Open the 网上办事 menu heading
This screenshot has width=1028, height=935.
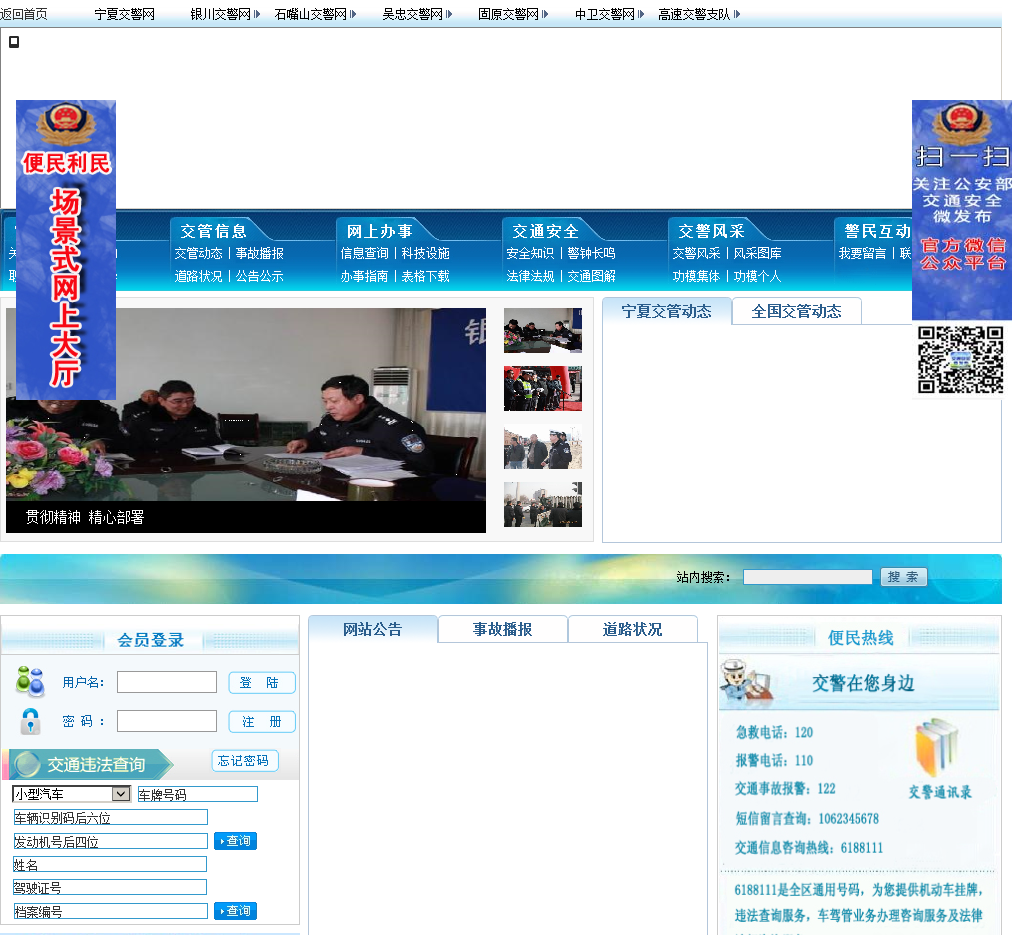coord(380,231)
